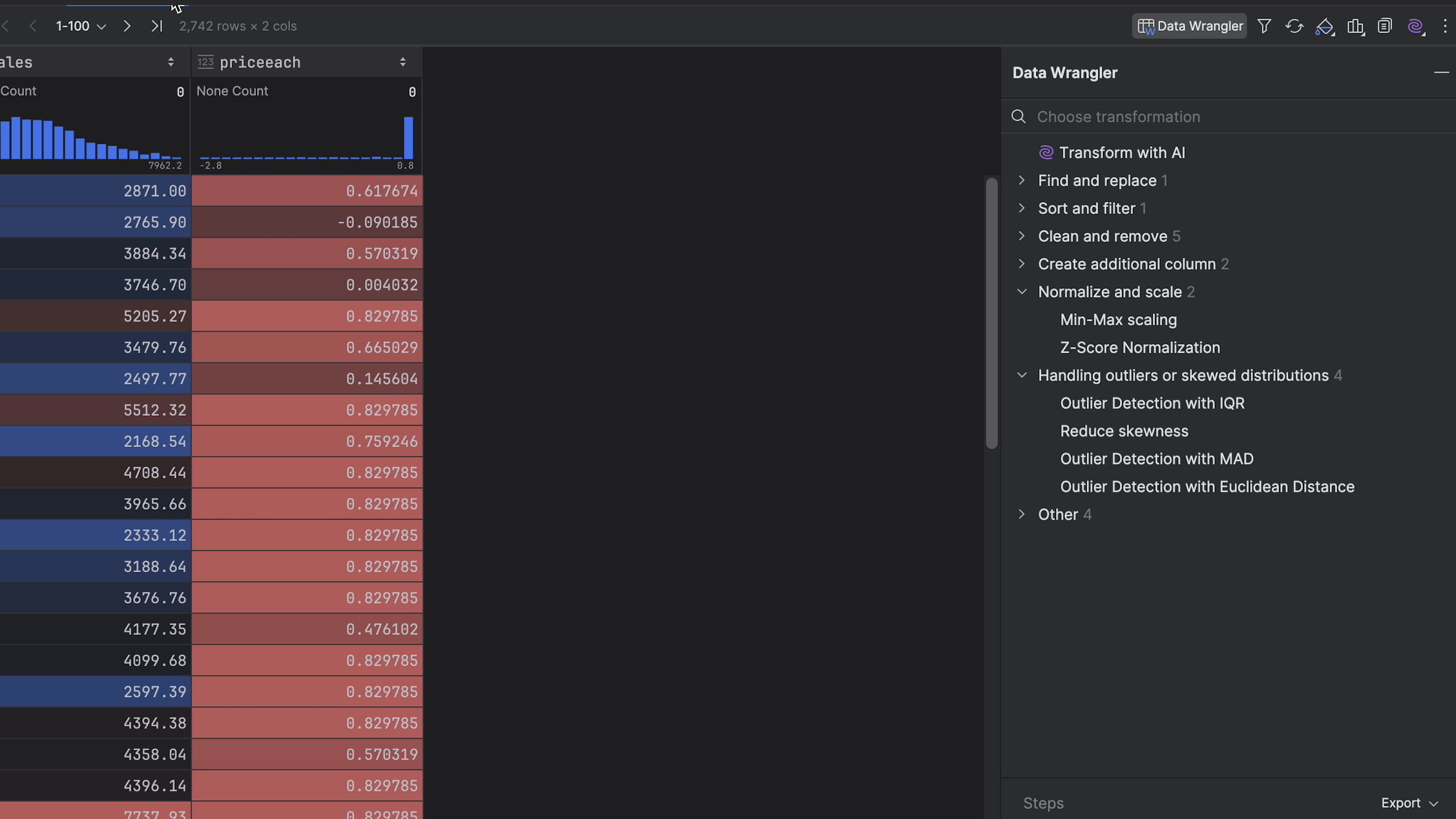Select Z-Score Normalization transformation
This screenshot has height=819, width=1456.
pyautogui.click(x=1140, y=348)
